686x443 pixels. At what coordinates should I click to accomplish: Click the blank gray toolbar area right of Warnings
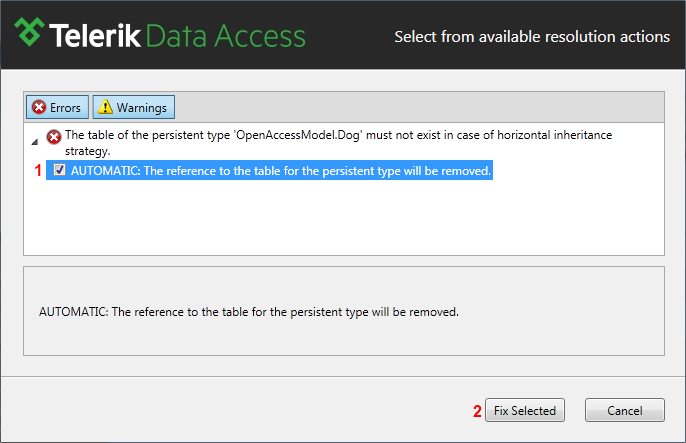tap(419, 107)
